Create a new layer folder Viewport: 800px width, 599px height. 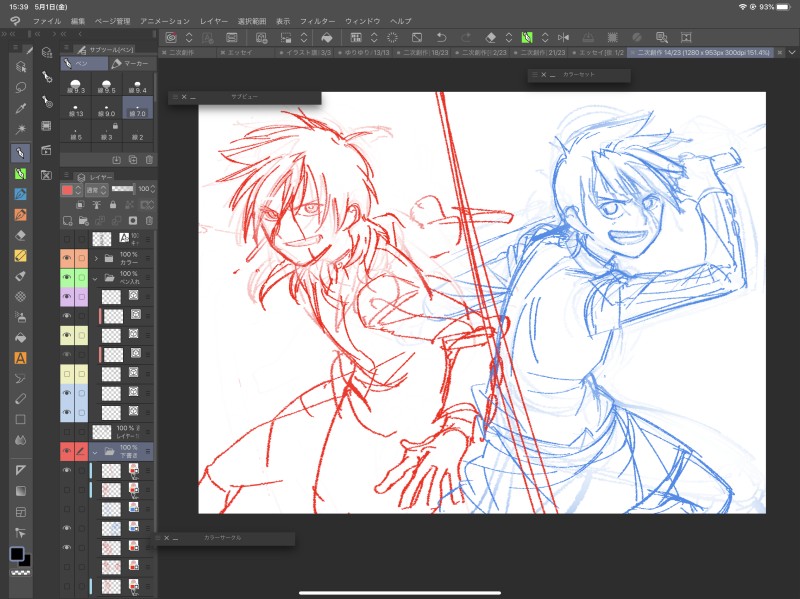click(84, 221)
